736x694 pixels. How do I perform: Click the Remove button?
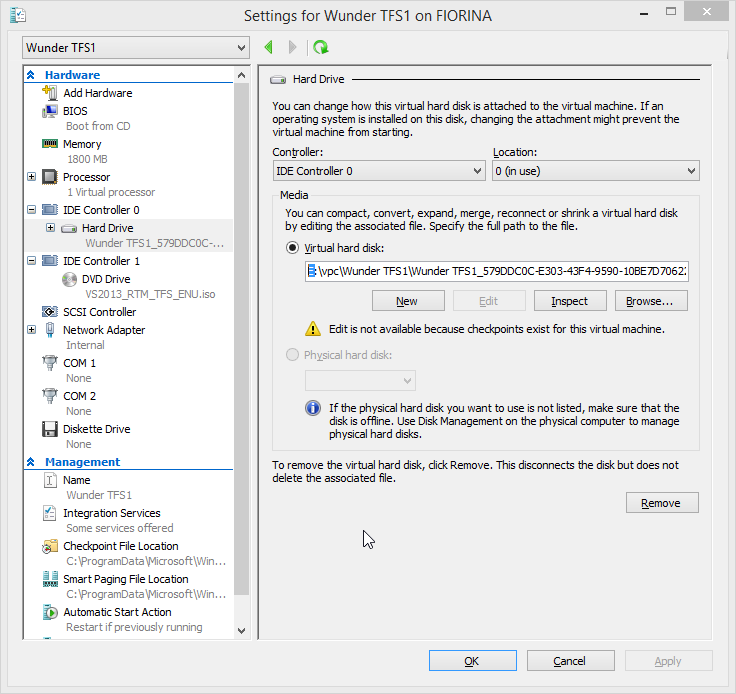coord(662,503)
